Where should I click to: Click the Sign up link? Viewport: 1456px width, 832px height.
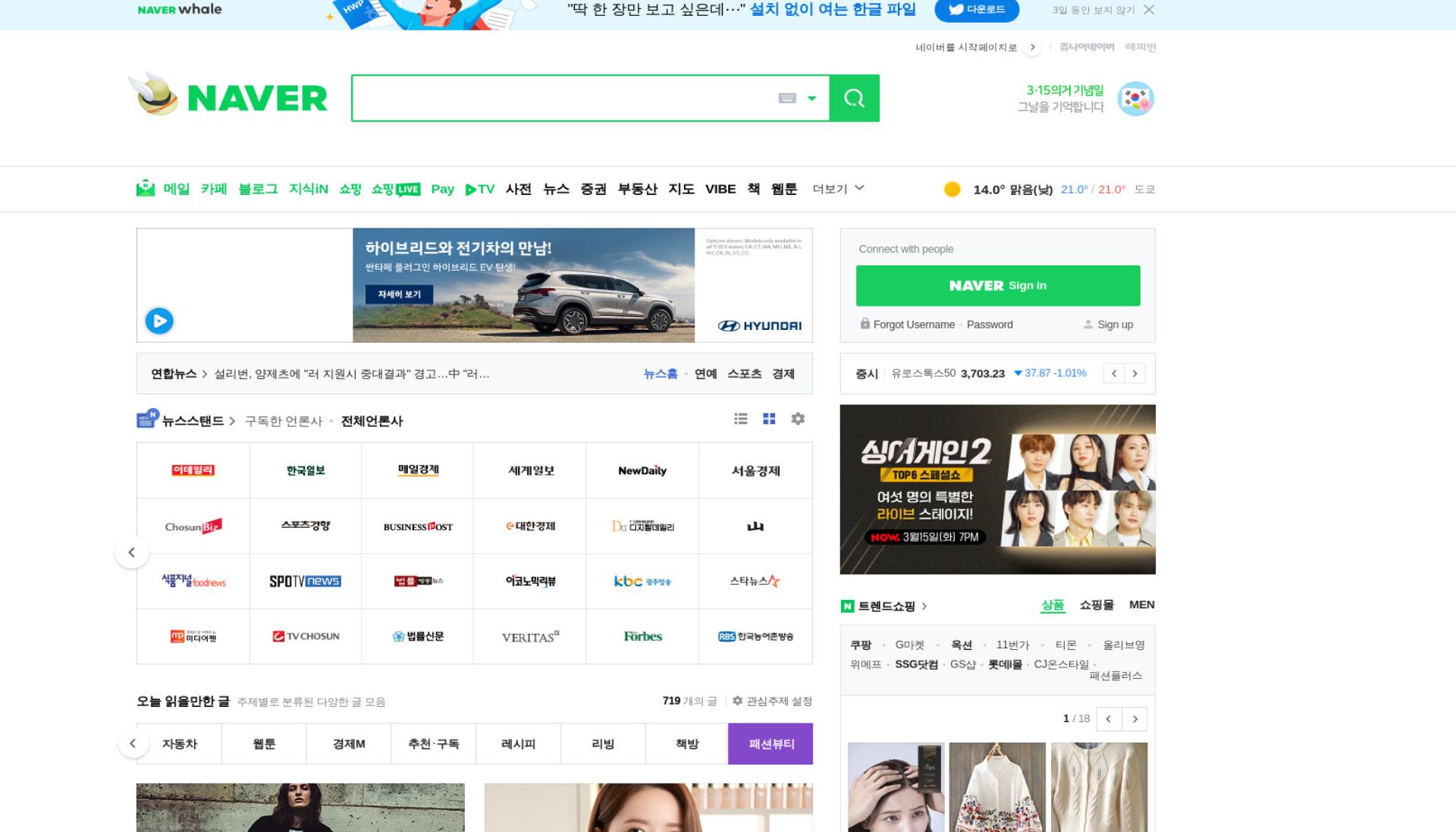tap(1115, 325)
